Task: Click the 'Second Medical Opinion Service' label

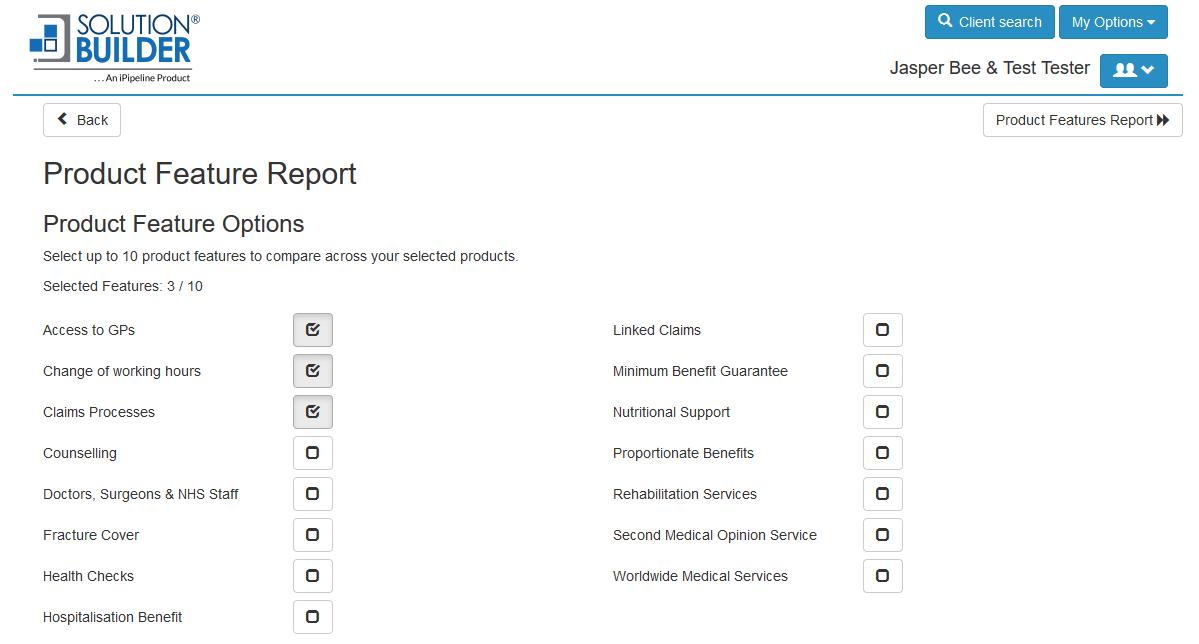Action: [x=715, y=535]
